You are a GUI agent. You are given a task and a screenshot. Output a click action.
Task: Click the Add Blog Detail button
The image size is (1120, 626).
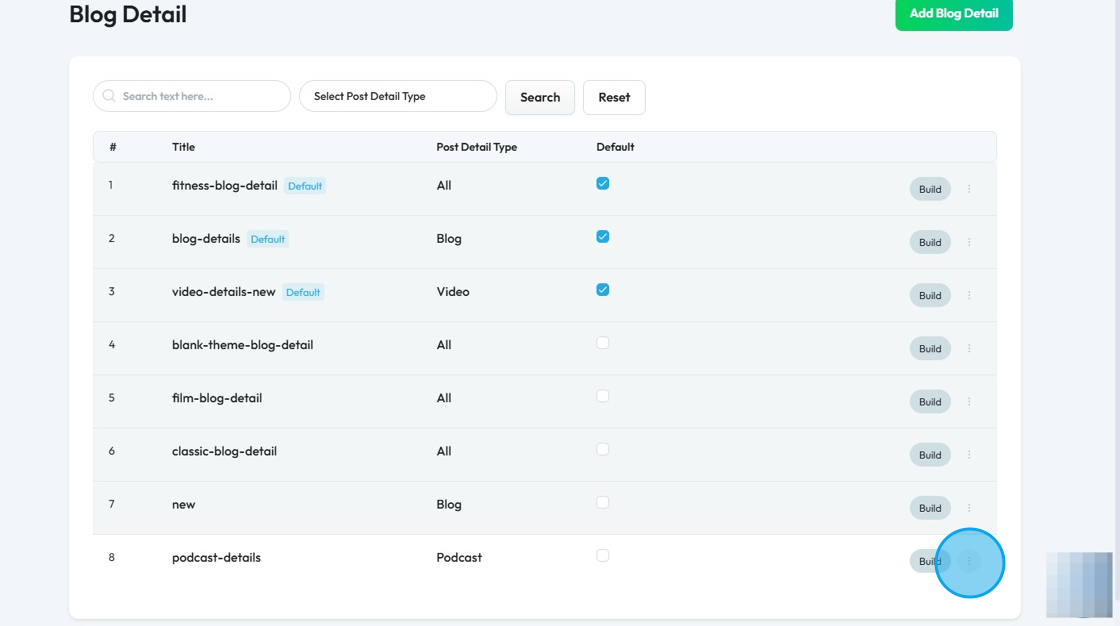click(x=953, y=14)
